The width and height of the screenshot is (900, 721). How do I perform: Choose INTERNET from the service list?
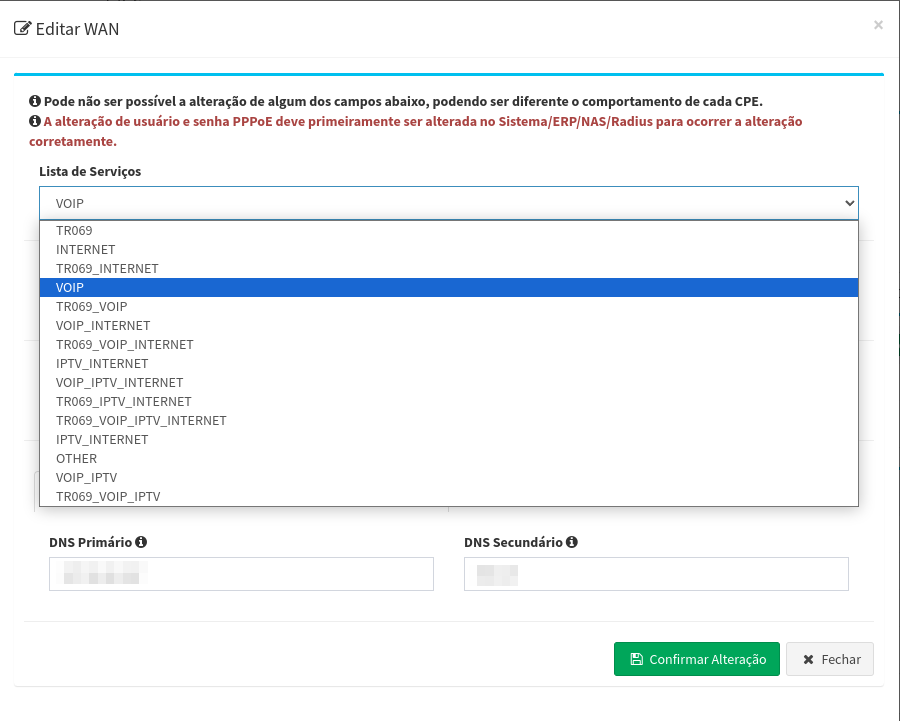[x=86, y=249]
